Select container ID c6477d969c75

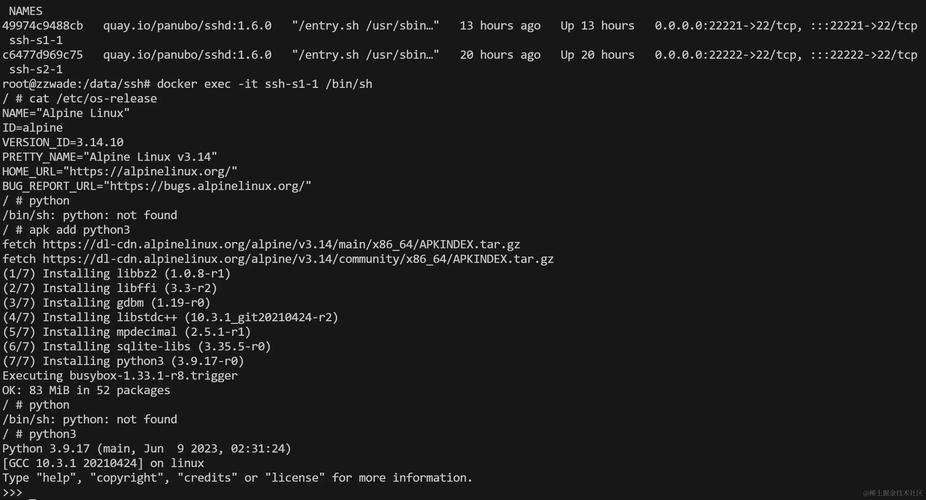tap(43, 55)
